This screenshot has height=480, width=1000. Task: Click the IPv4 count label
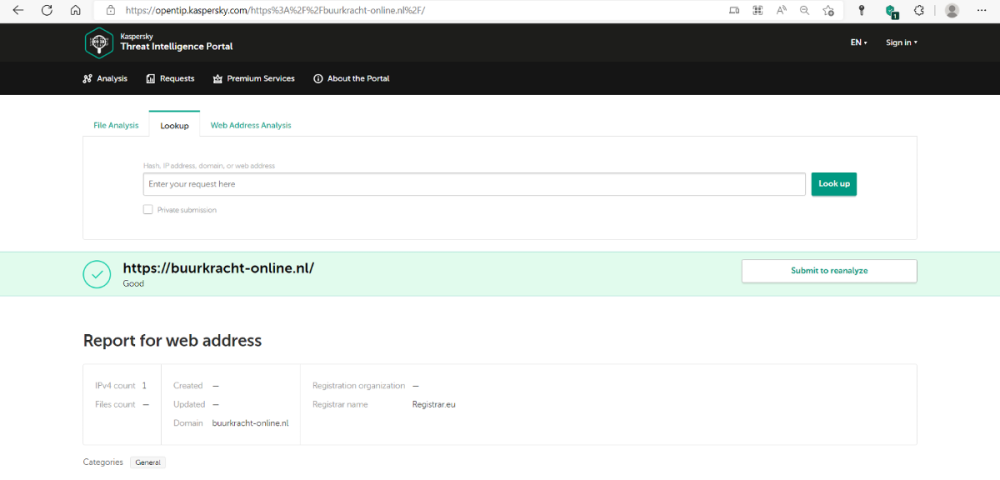pos(115,386)
